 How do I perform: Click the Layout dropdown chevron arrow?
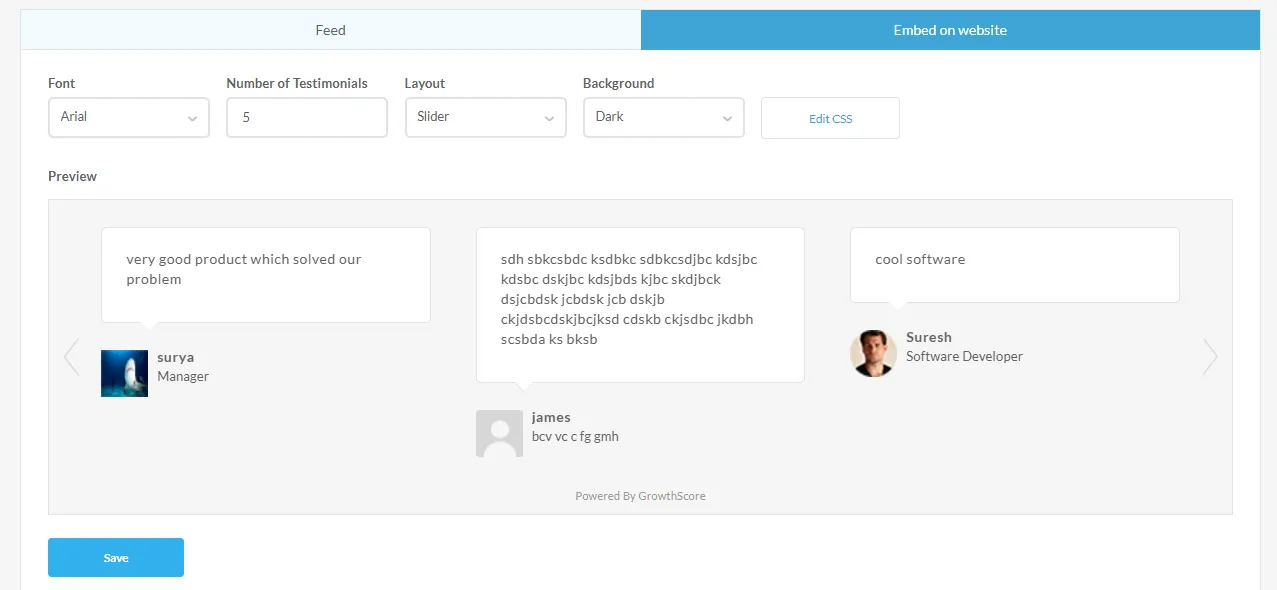[549, 119]
